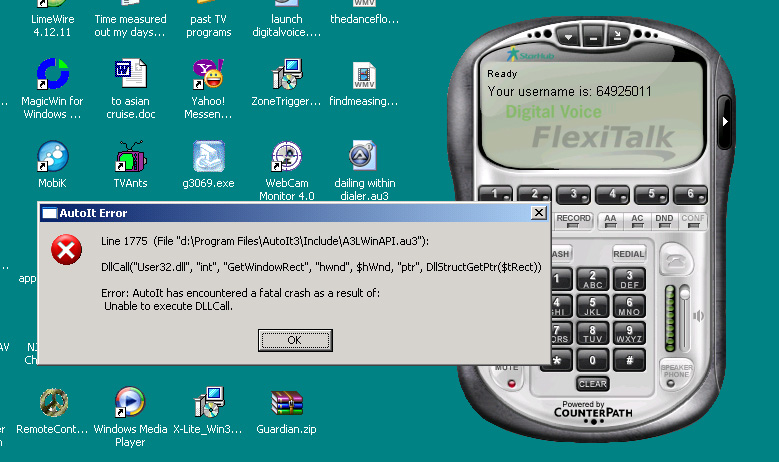
Task: Click the speaker volume slider handle
Action: click(685, 293)
